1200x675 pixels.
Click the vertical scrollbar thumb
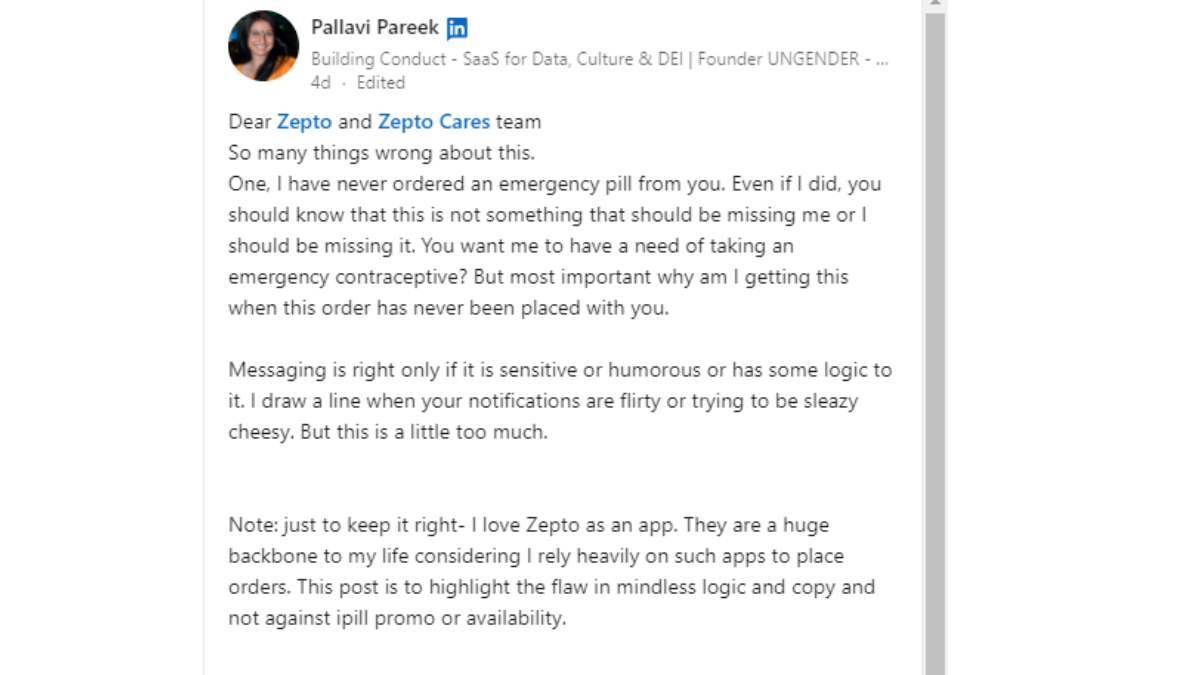pyautogui.click(x=935, y=343)
